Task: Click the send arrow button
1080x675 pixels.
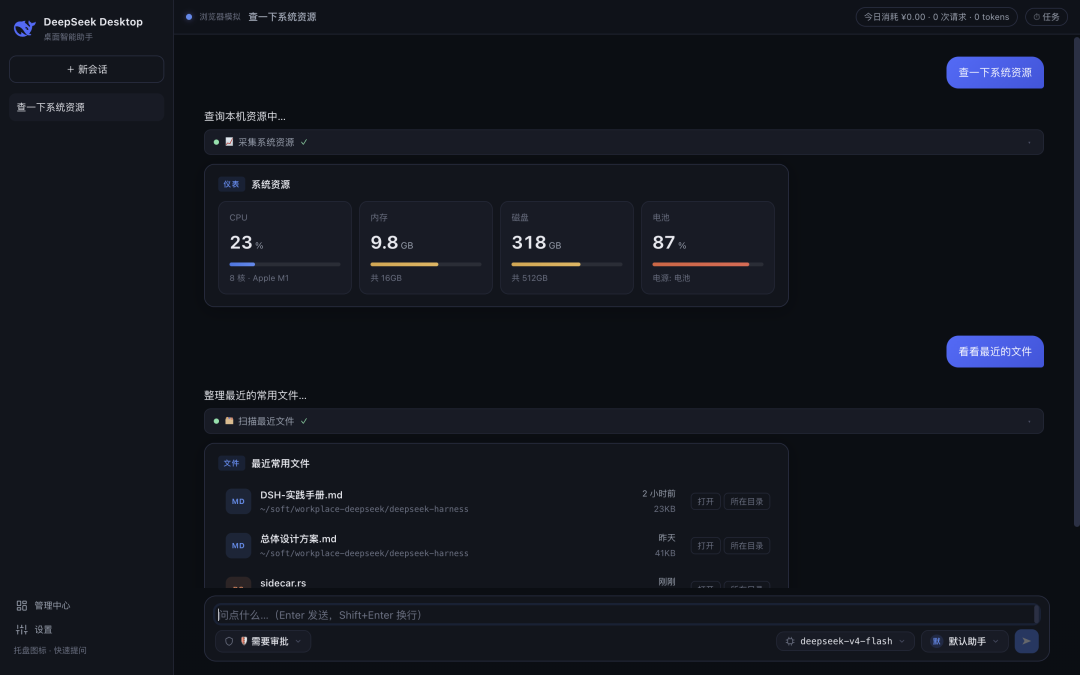Action: click(1026, 641)
